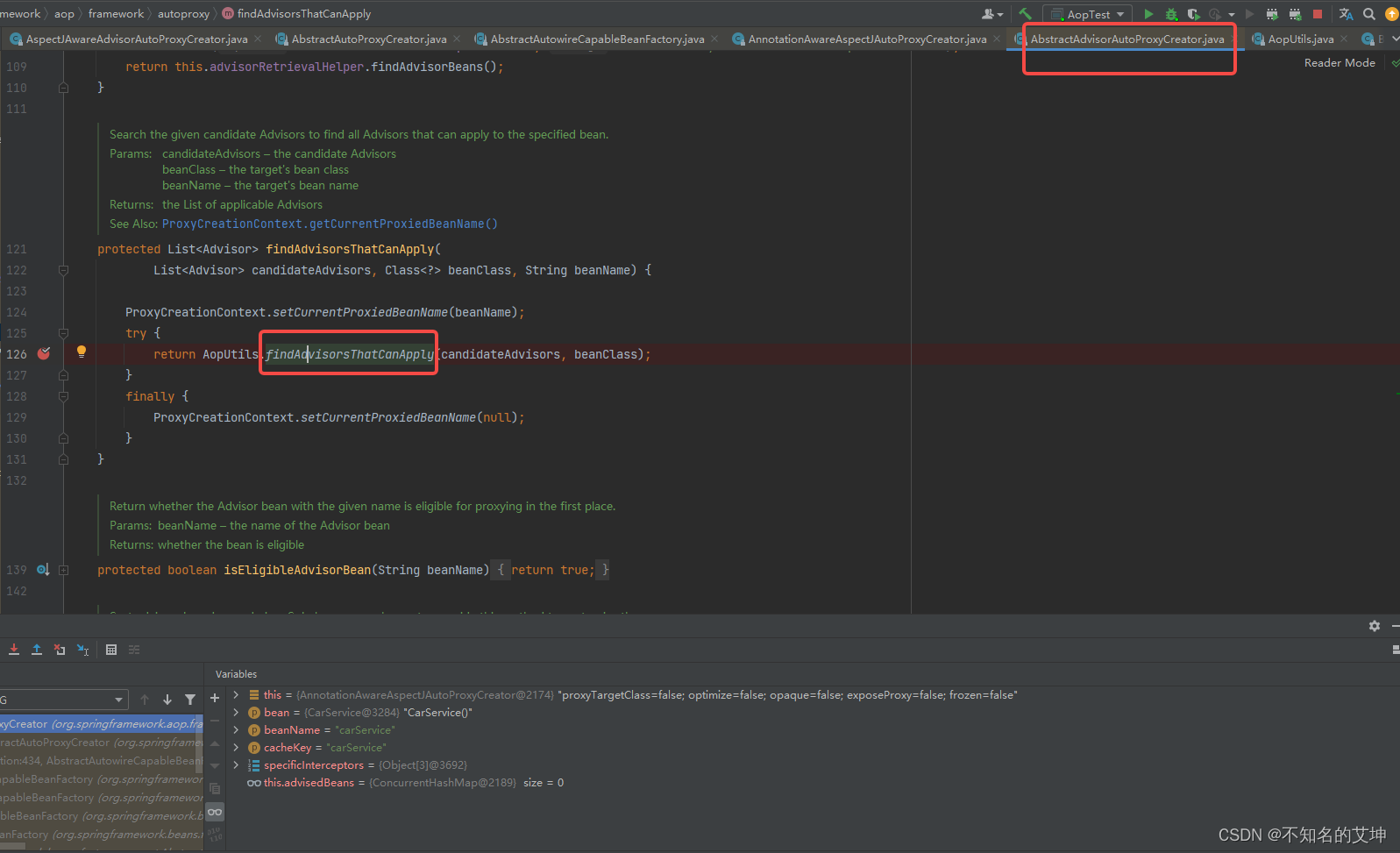
Task: Click the findAdvisorsThatCanApply breadcrumb
Action: point(303,14)
